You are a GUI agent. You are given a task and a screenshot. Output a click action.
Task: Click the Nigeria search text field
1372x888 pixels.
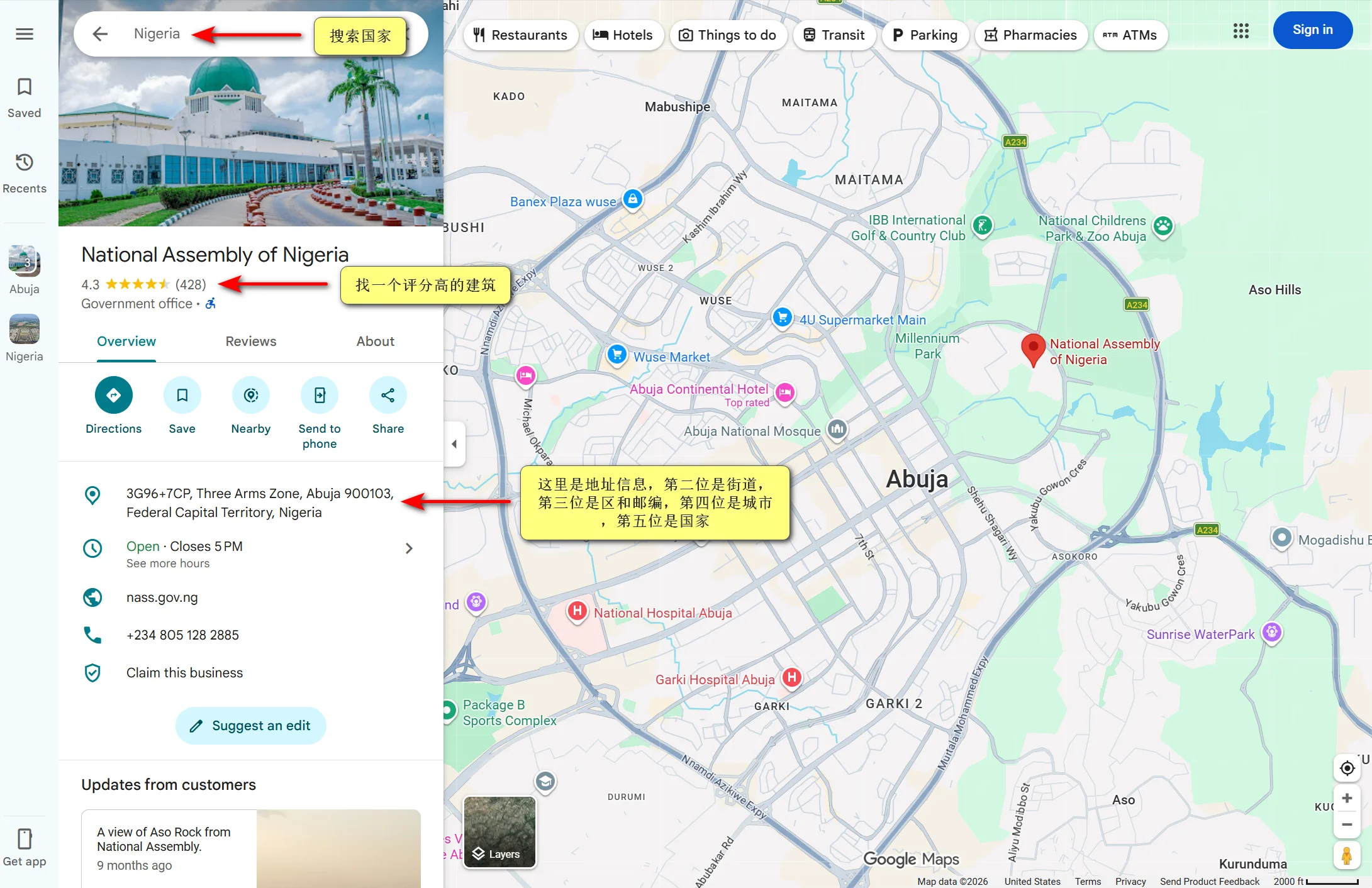click(157, 34)
